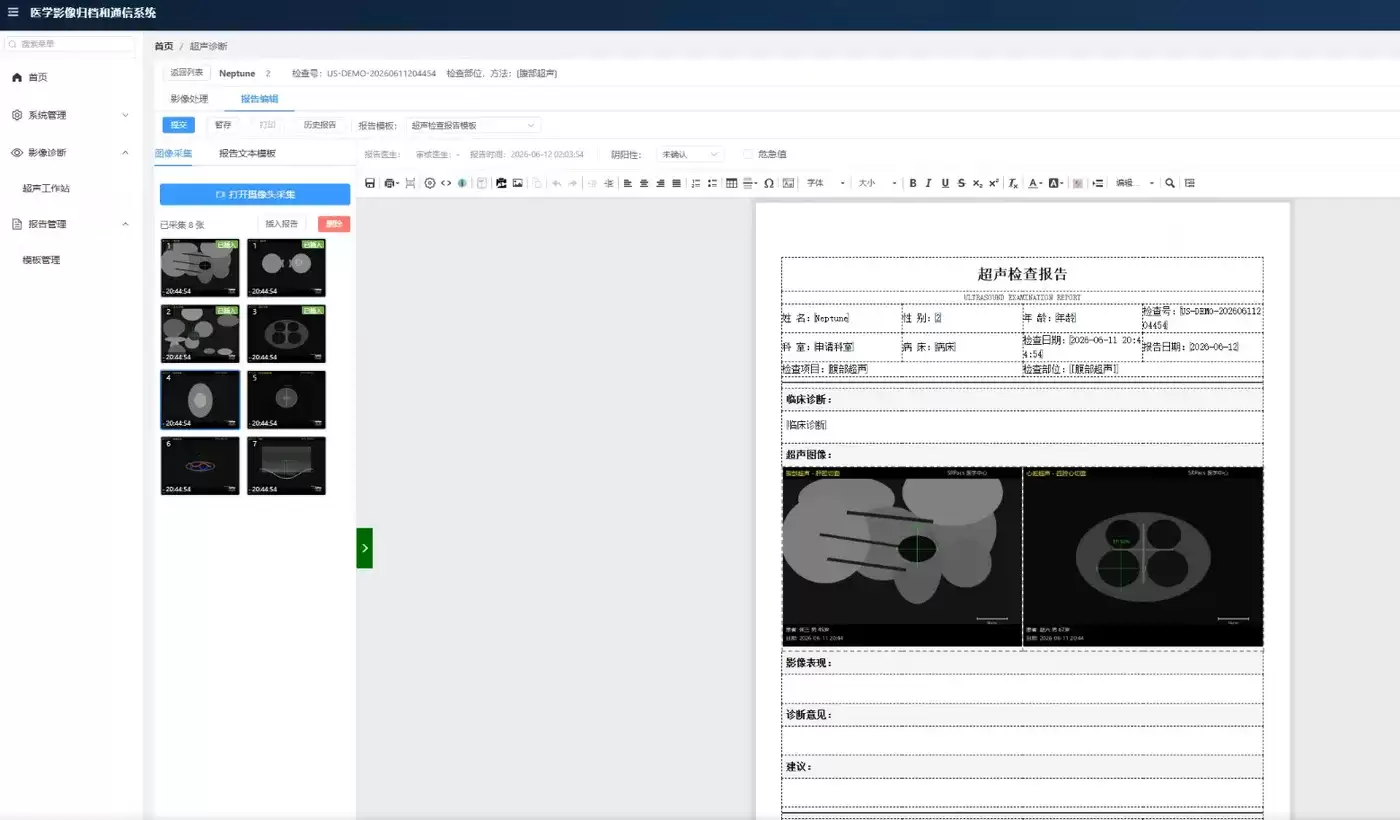This screenshot has width=1400, height=820.
Task: Click the 插入报告 button
Action: pyautogui.click(x=281, y=224)
